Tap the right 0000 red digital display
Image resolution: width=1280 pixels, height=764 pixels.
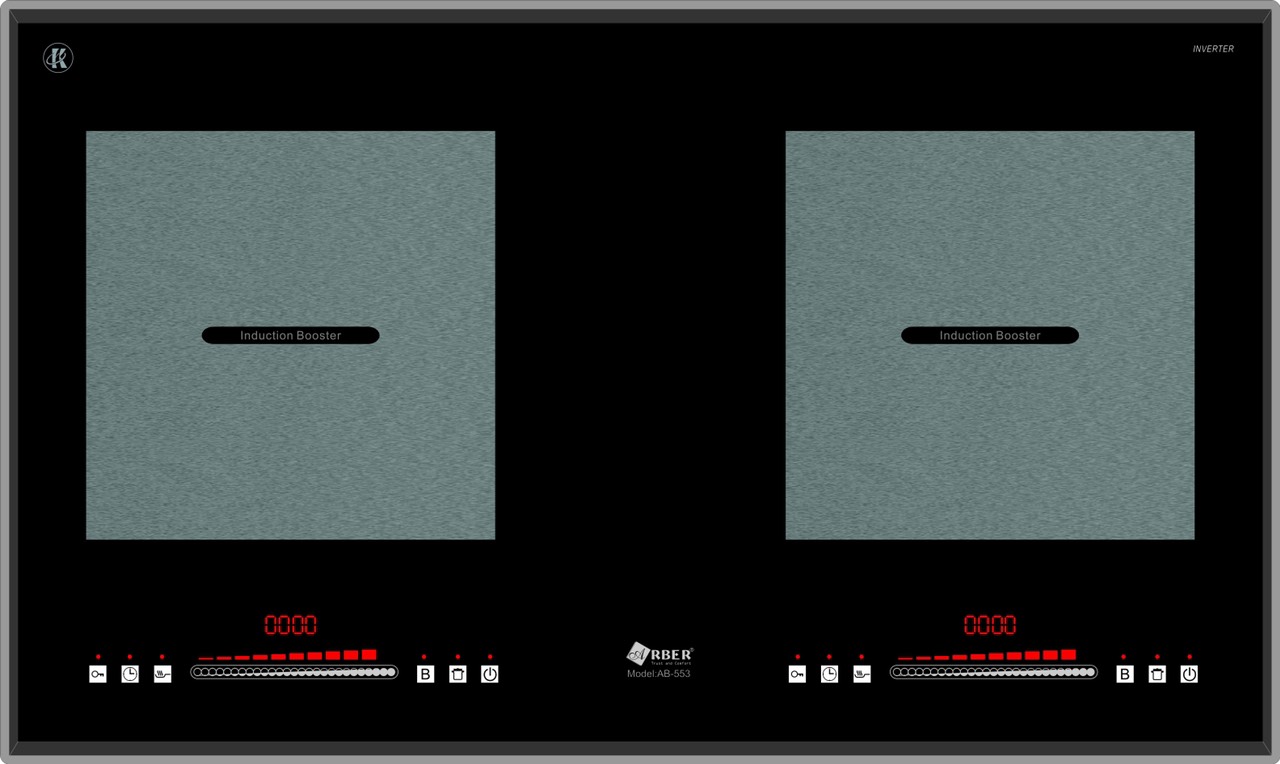pyautogui.click(x=990, y=625)
